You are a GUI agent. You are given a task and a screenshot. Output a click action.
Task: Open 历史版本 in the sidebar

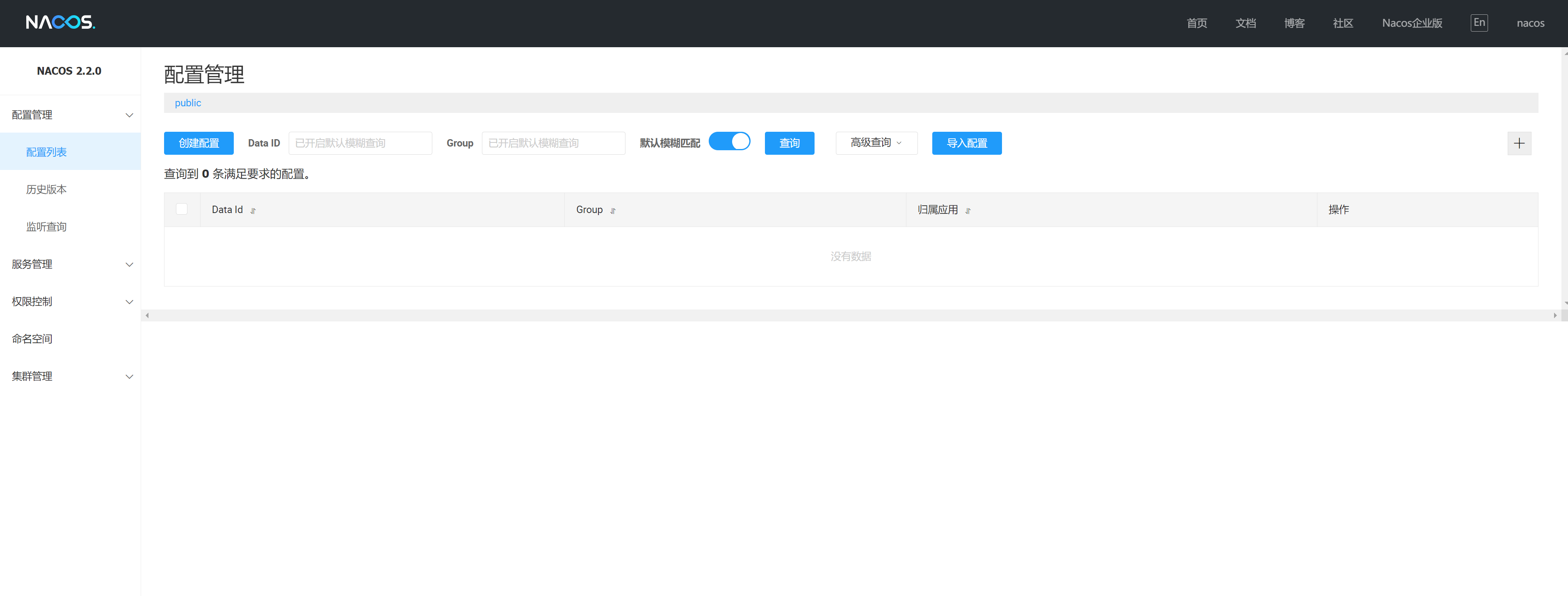pyautogui.click(x=46, y=190)
